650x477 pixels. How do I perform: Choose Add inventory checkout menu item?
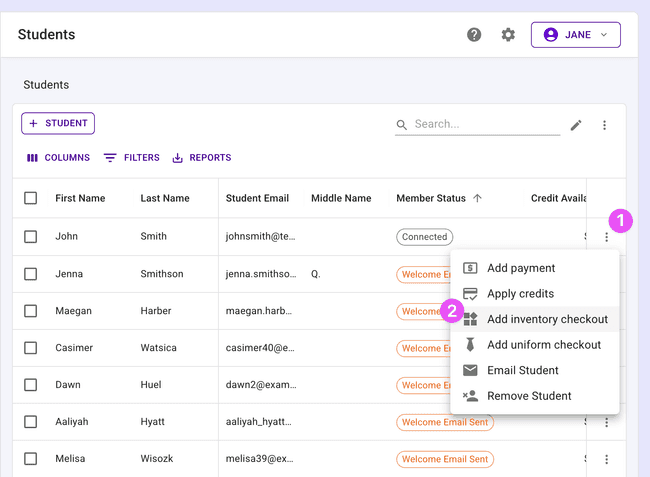[535, 319]
